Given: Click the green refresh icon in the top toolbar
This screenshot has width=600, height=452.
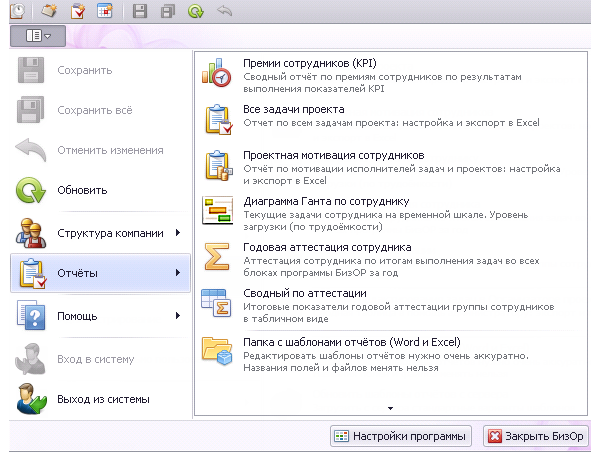Looking at the screenshot, I should point(196,12).
